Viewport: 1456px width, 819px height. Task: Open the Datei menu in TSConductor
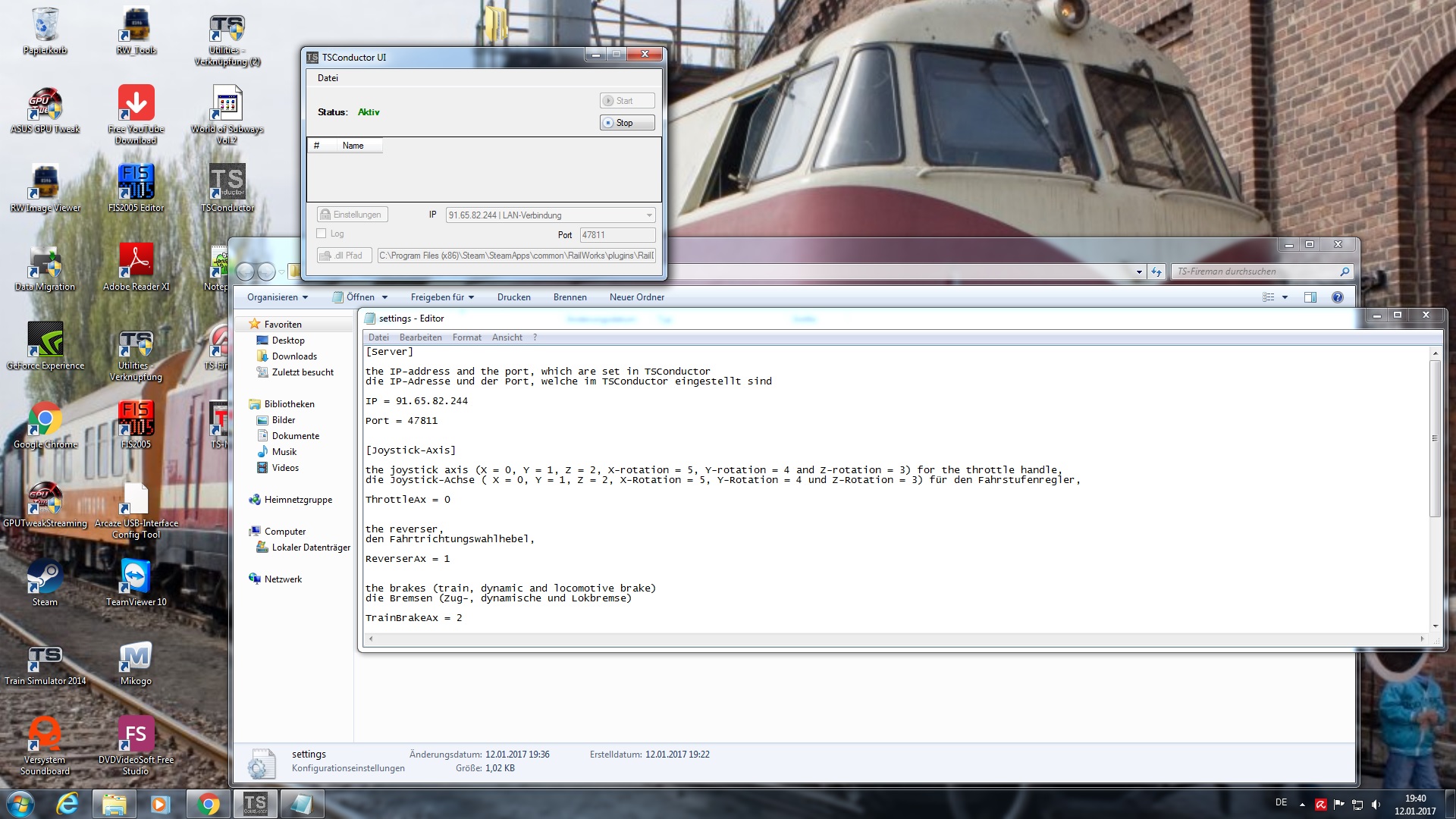(328, 78)
